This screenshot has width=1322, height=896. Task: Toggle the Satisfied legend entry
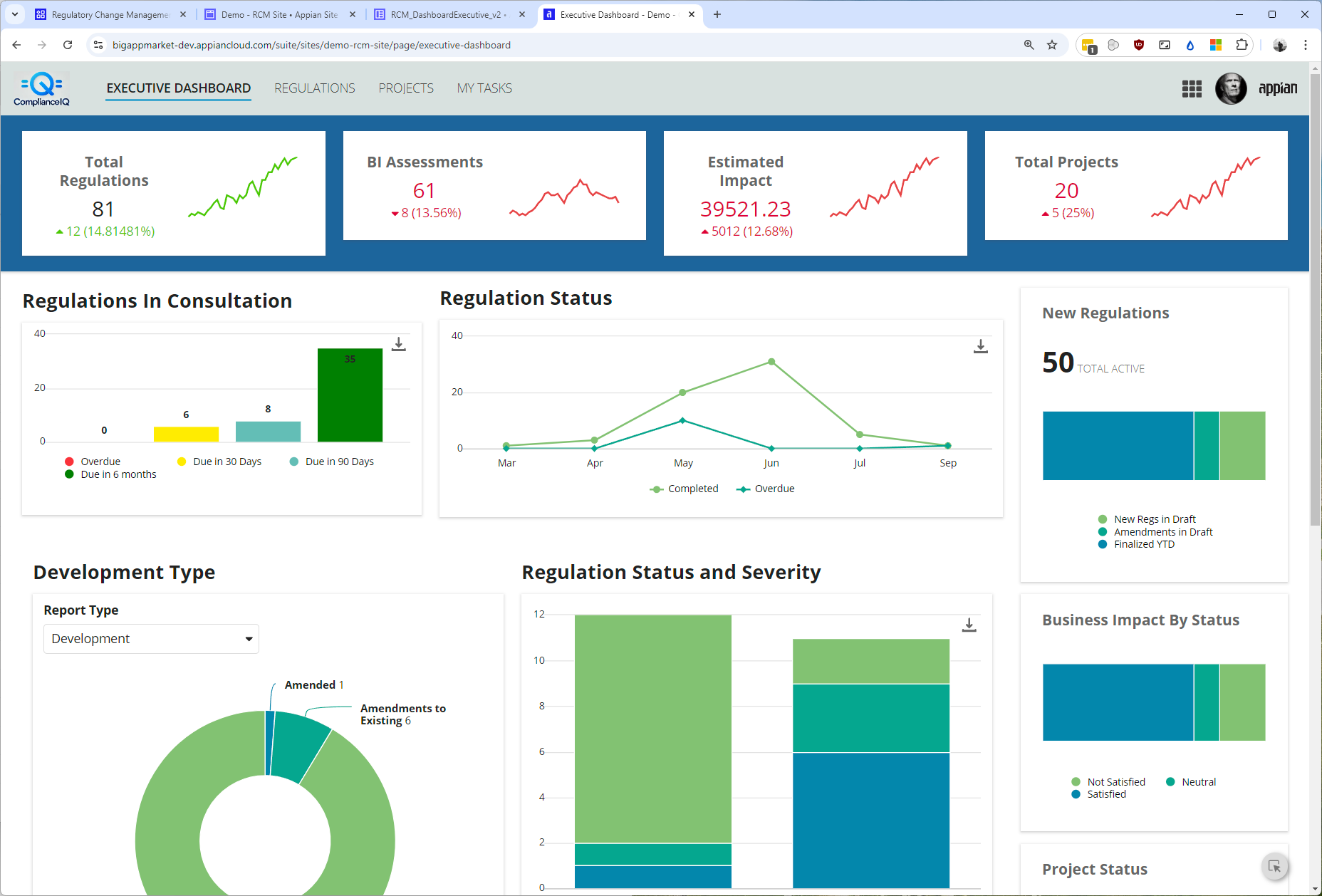1099,794
